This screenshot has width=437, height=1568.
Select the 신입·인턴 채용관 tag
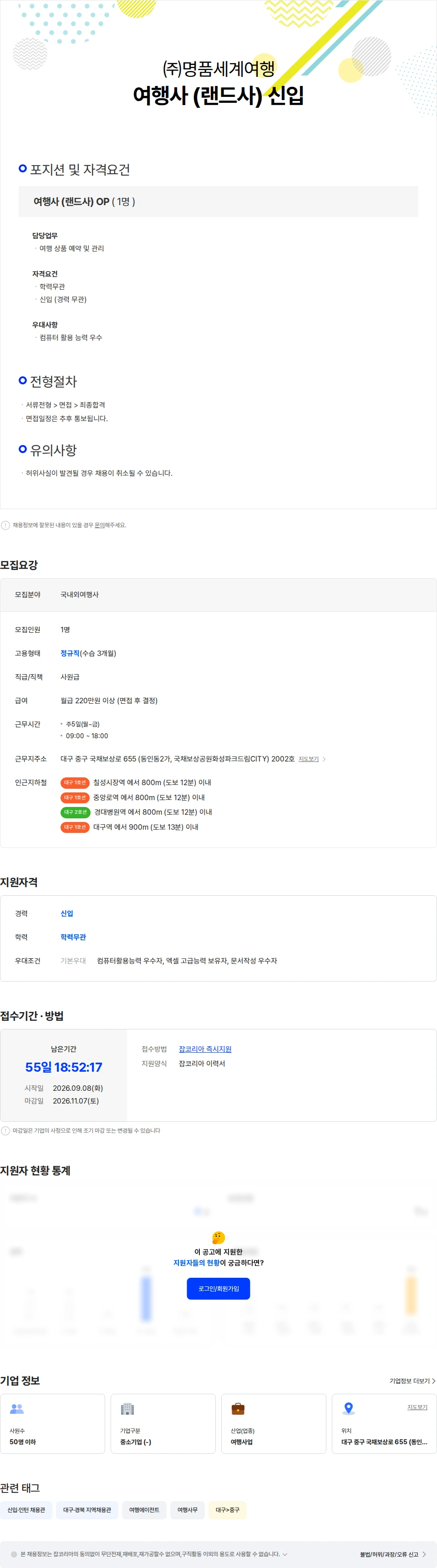pyautogui.click(x=26, y=1510)
